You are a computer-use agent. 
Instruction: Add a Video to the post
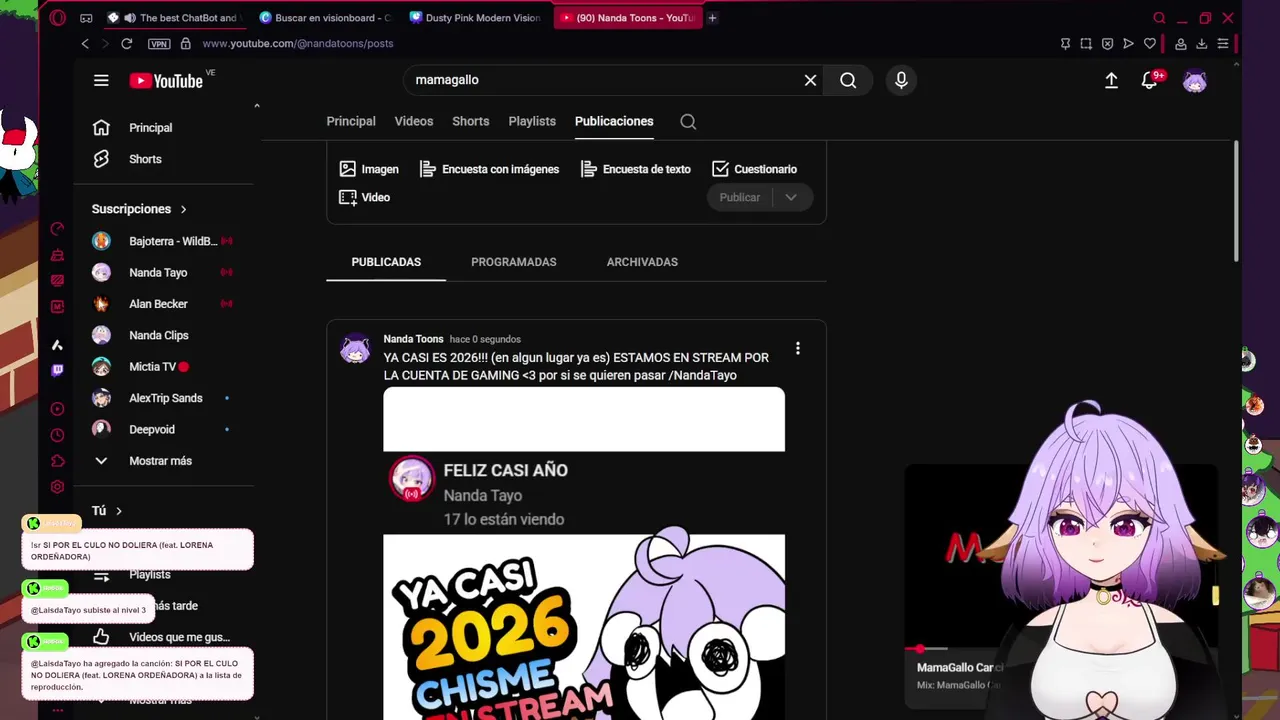365,197
